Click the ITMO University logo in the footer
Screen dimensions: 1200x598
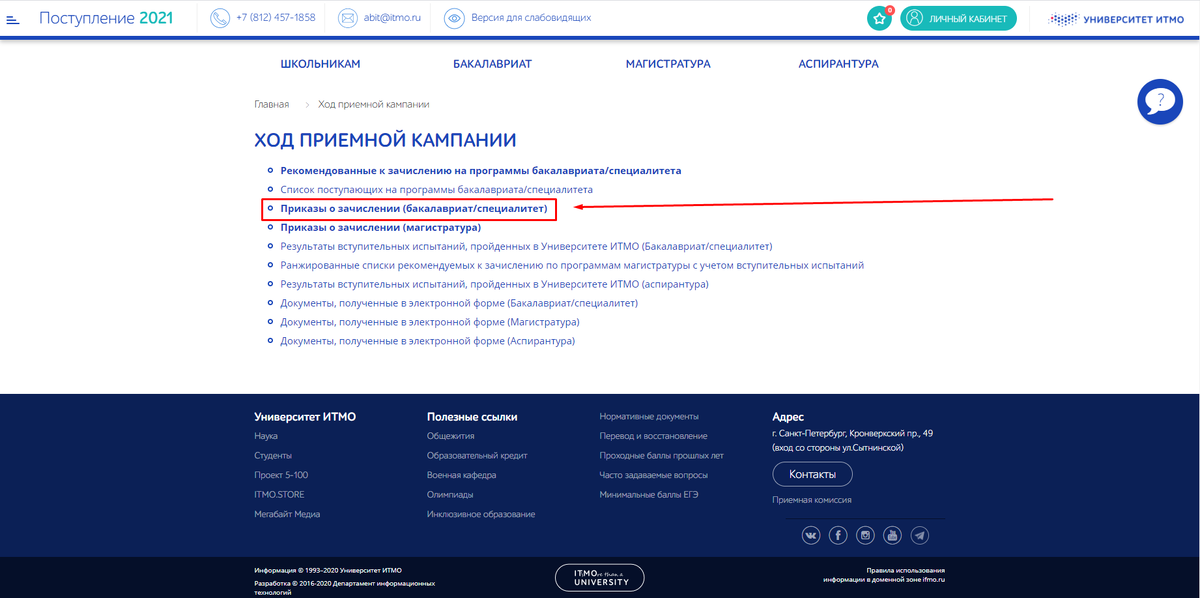599,577
